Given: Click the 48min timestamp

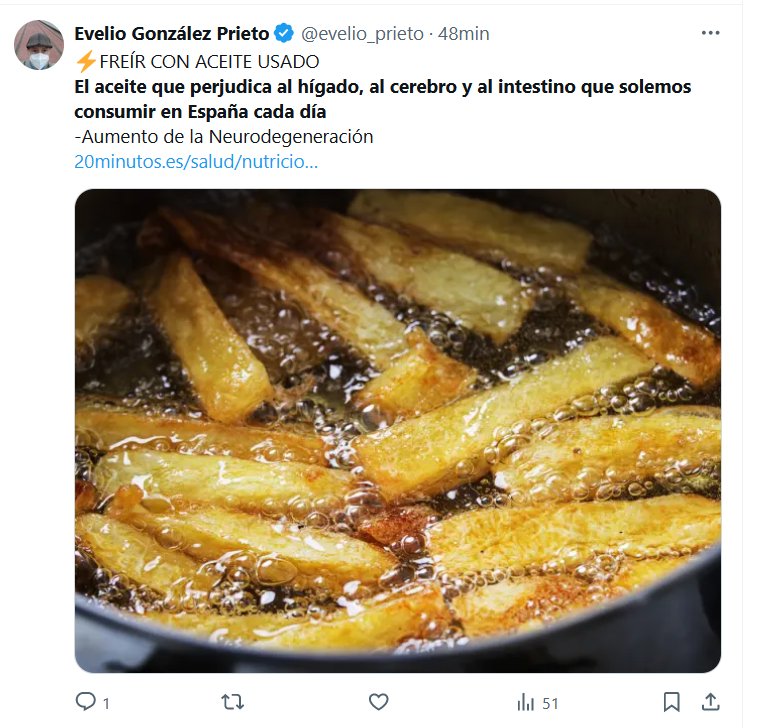Looking at the screenshot, I should click(463, 34).
